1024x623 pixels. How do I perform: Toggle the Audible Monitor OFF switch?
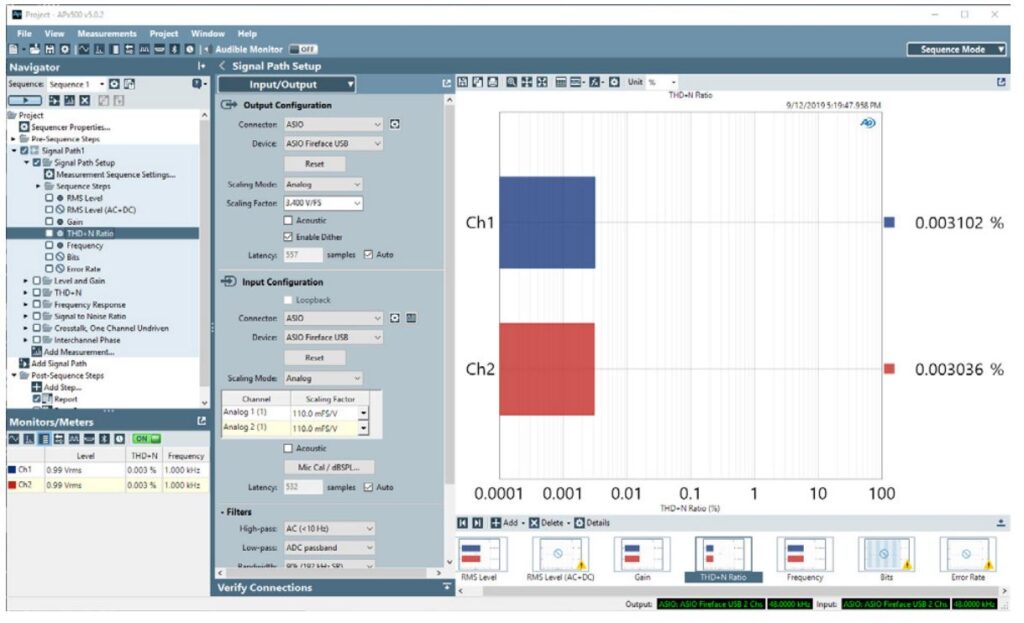(x=304, y=49)
